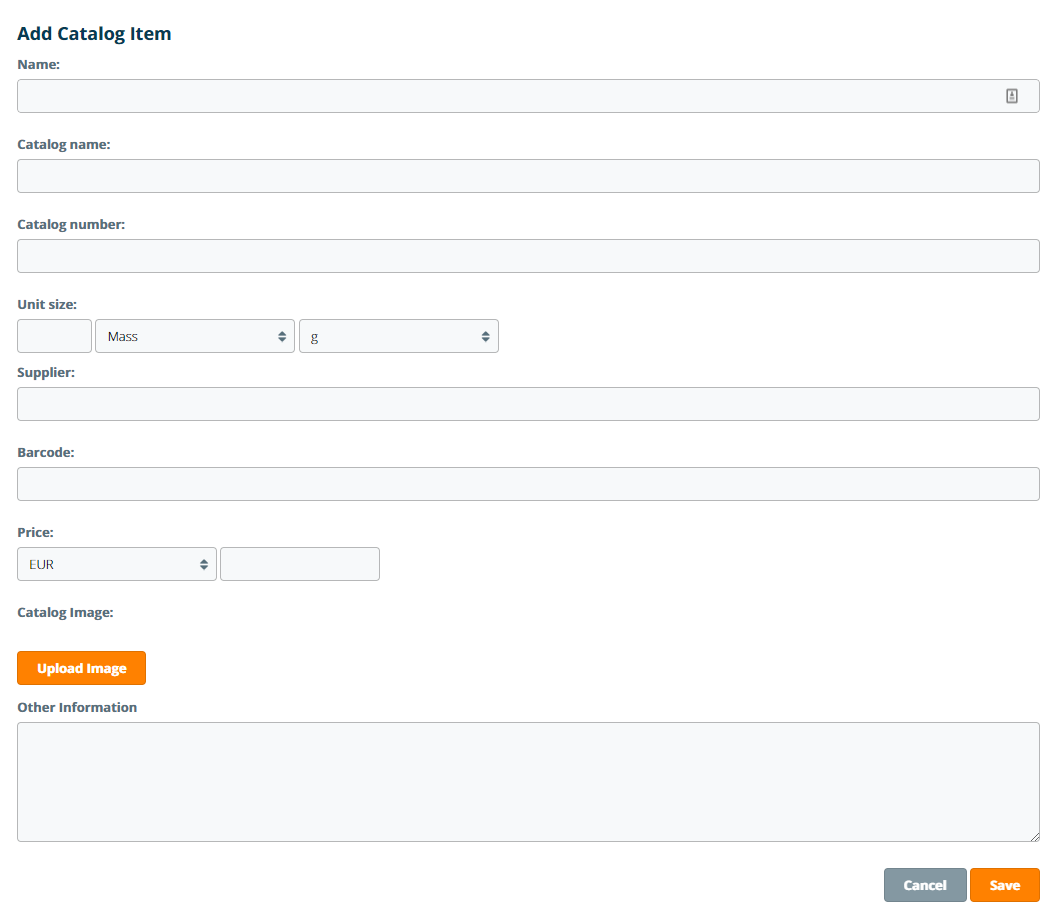Expand the g unit dropdown
Image resolution: width=1055 pixels, height=917 pixels.
398,336
